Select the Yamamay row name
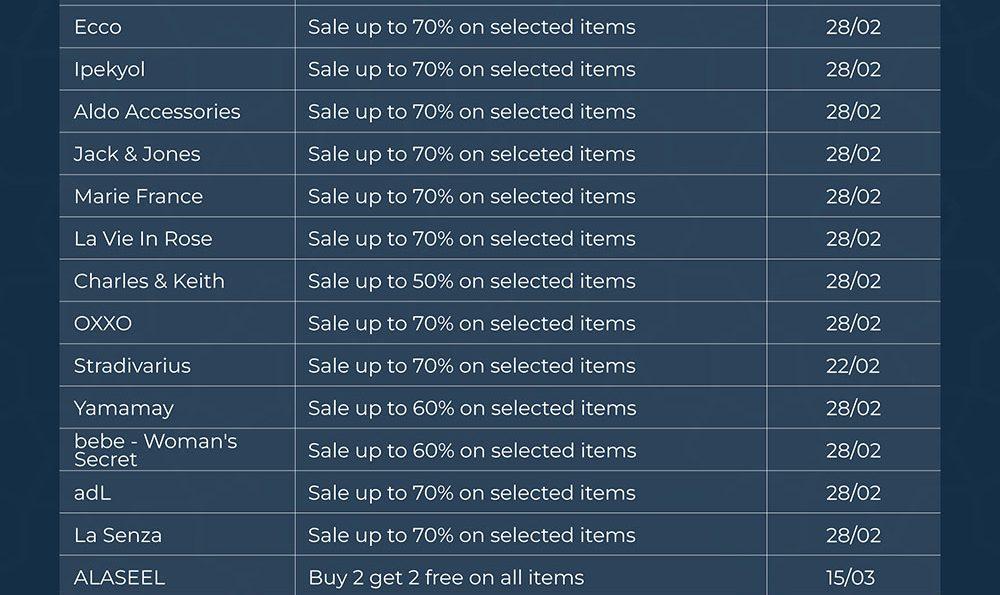 pos(124,408)
